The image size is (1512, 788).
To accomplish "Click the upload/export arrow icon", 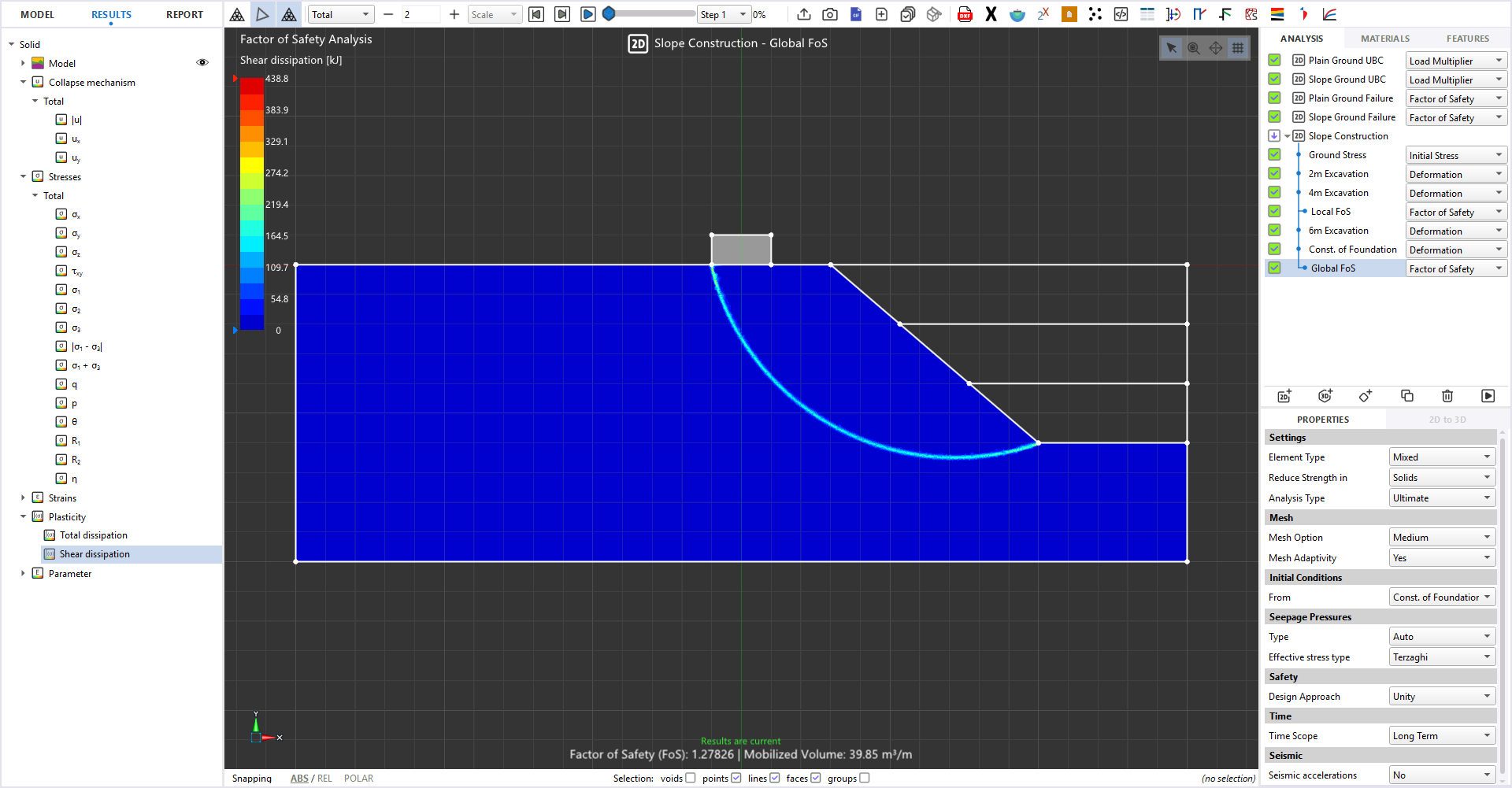I will 804,14.
